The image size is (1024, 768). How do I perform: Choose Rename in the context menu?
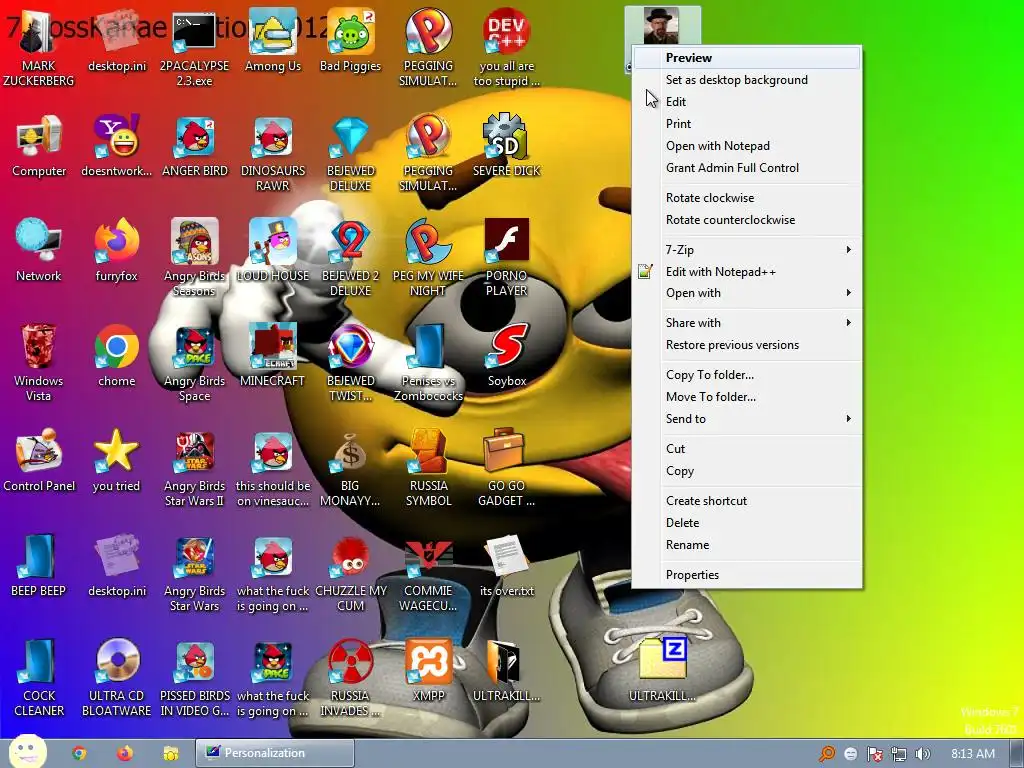748,545
